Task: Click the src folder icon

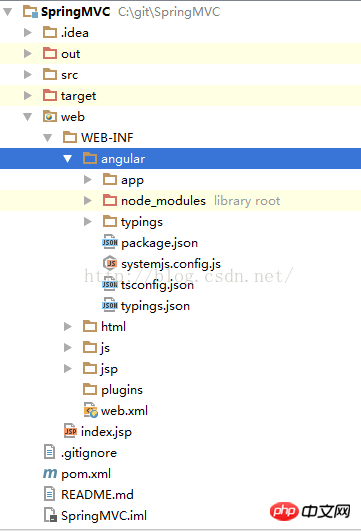Action: pyautogui.click(x=50, y=75)
